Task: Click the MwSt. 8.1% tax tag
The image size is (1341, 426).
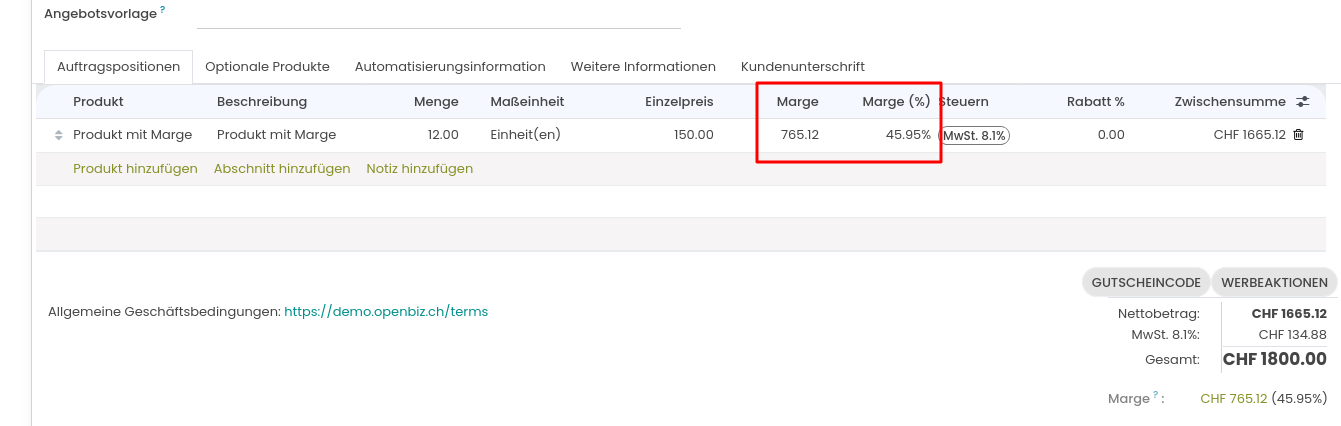Action: click(975, 135)
